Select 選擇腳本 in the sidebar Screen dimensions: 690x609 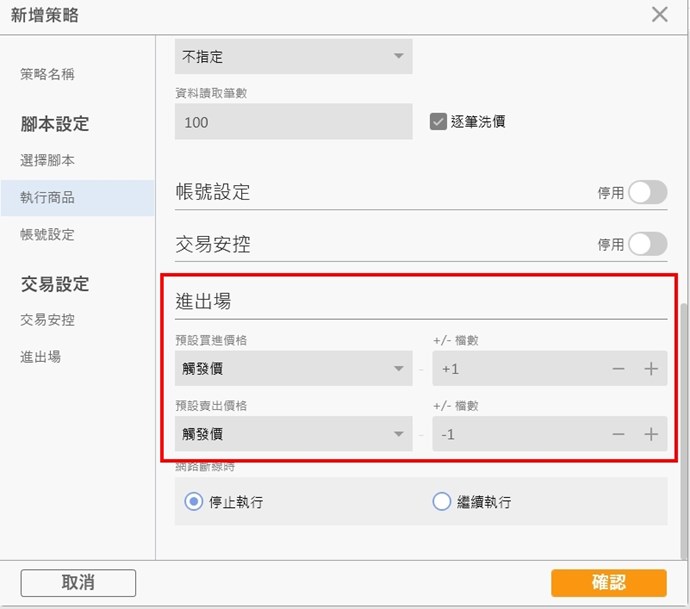[x=48, y=160]
